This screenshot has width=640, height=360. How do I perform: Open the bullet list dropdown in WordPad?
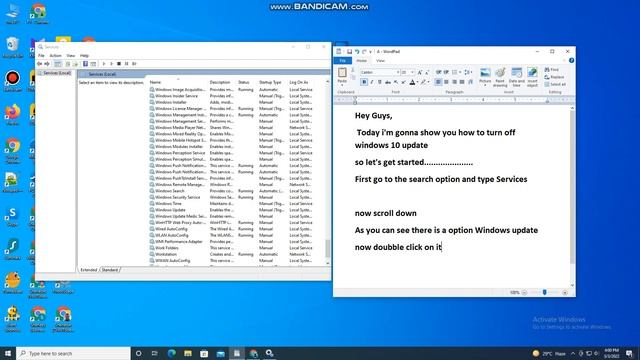click(x=460, y=72)
